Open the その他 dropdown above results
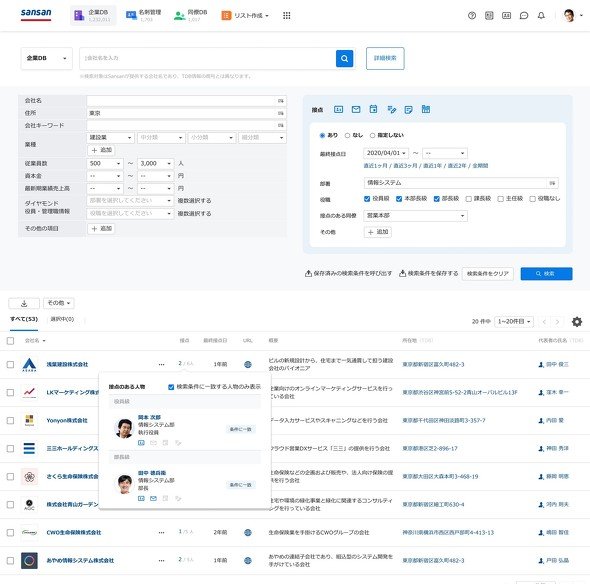590x584 pixels. click(x=59, y=303)
